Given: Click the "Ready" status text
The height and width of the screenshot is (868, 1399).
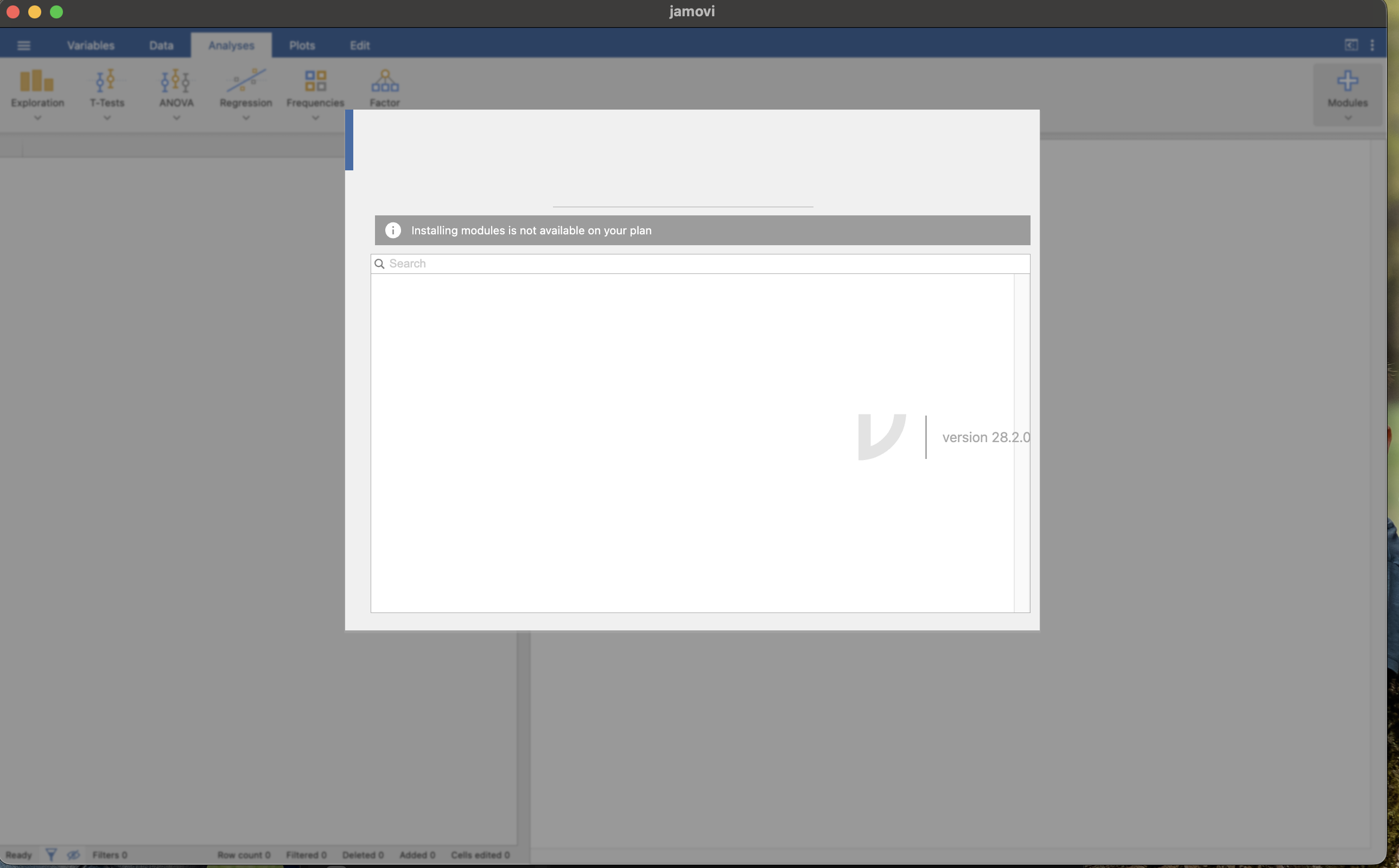Looking at the screenshot, I should [18, 855].
